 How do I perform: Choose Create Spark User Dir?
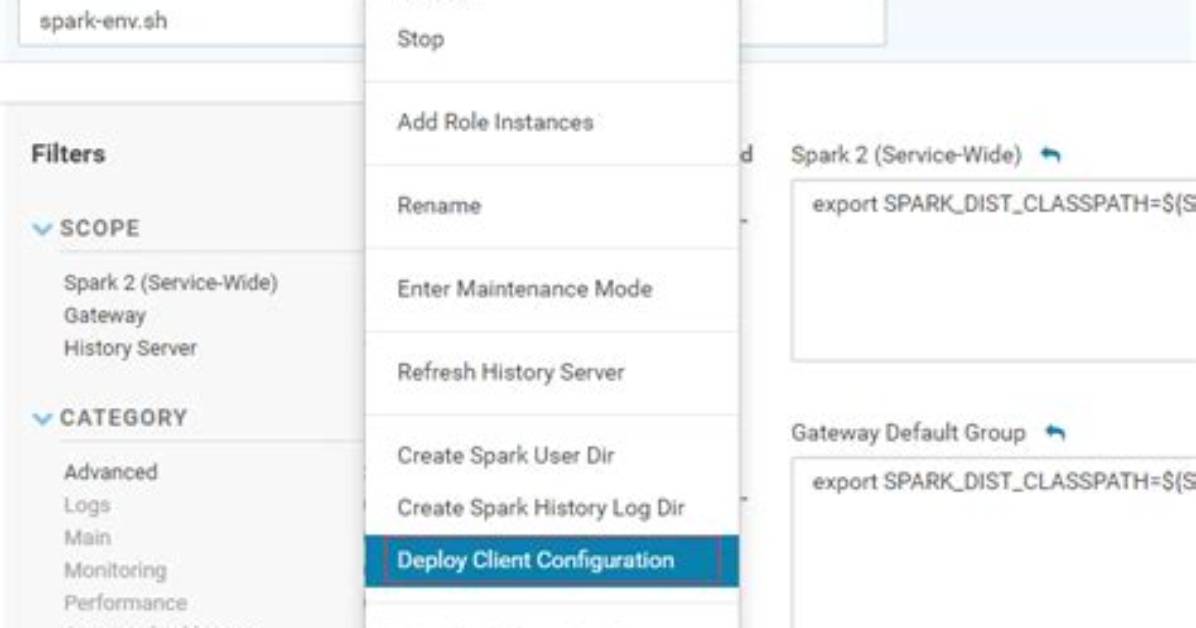pyautogui.click(x=551, y=456)
